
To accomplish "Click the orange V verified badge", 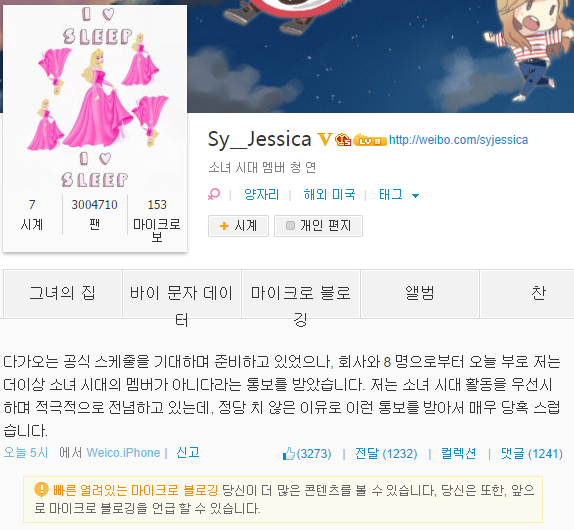I will click(325, 139).
